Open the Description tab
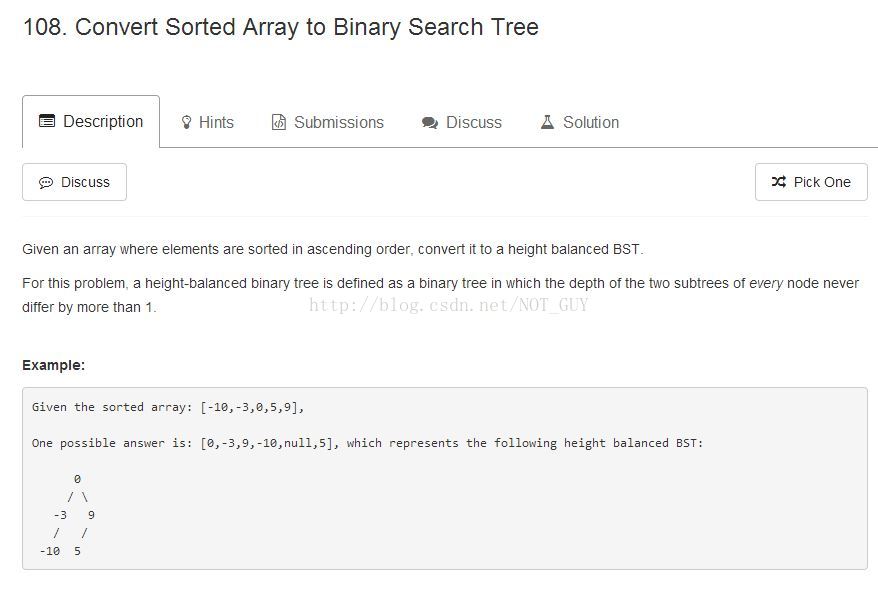878x589 pixels. 91,121
